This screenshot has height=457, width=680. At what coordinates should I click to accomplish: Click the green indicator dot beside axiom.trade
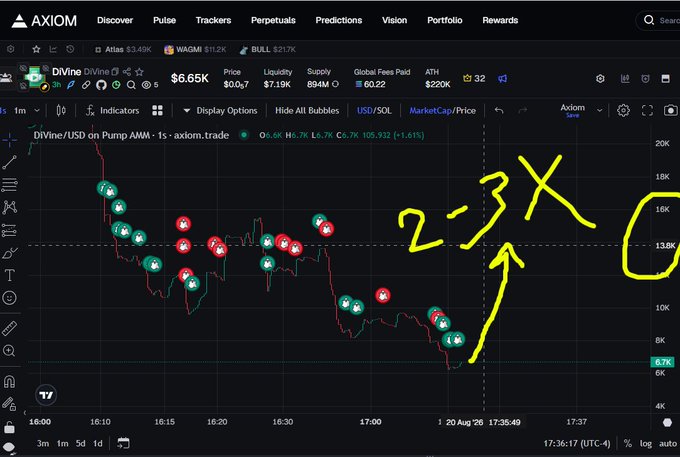(x=244, y=135)
